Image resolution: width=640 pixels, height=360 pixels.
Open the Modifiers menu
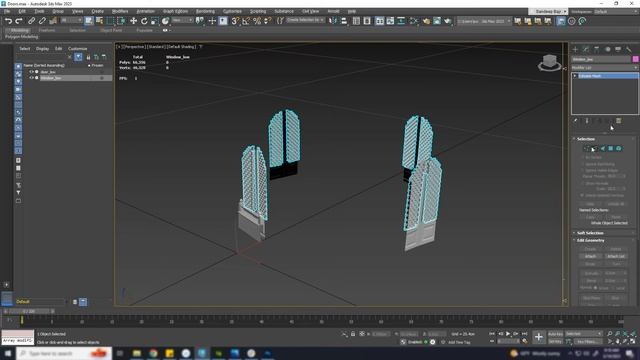coord(120,11)
